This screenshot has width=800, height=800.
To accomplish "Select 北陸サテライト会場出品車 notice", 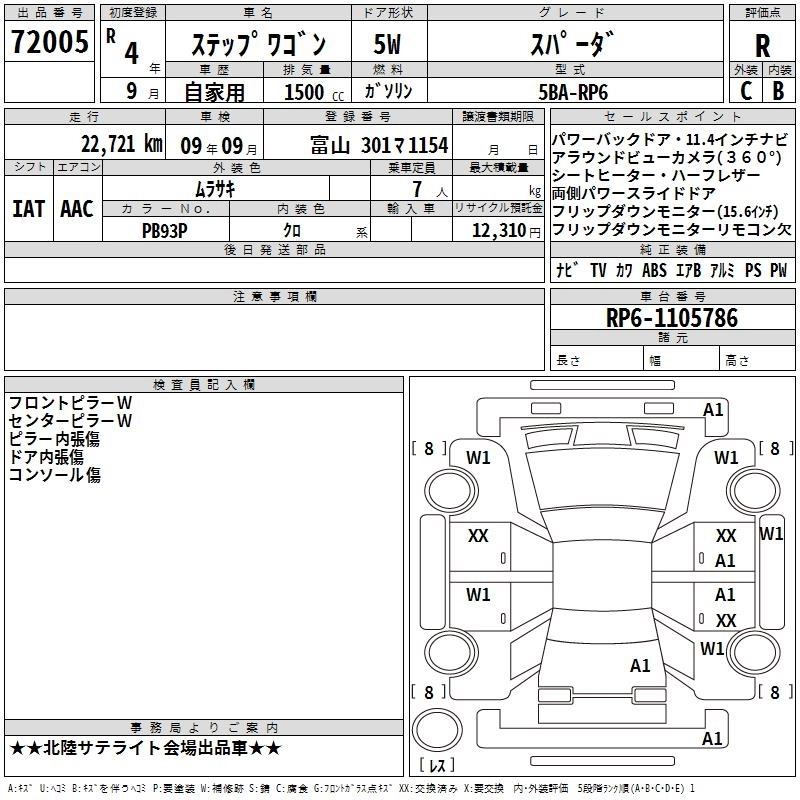I will 145,748.
